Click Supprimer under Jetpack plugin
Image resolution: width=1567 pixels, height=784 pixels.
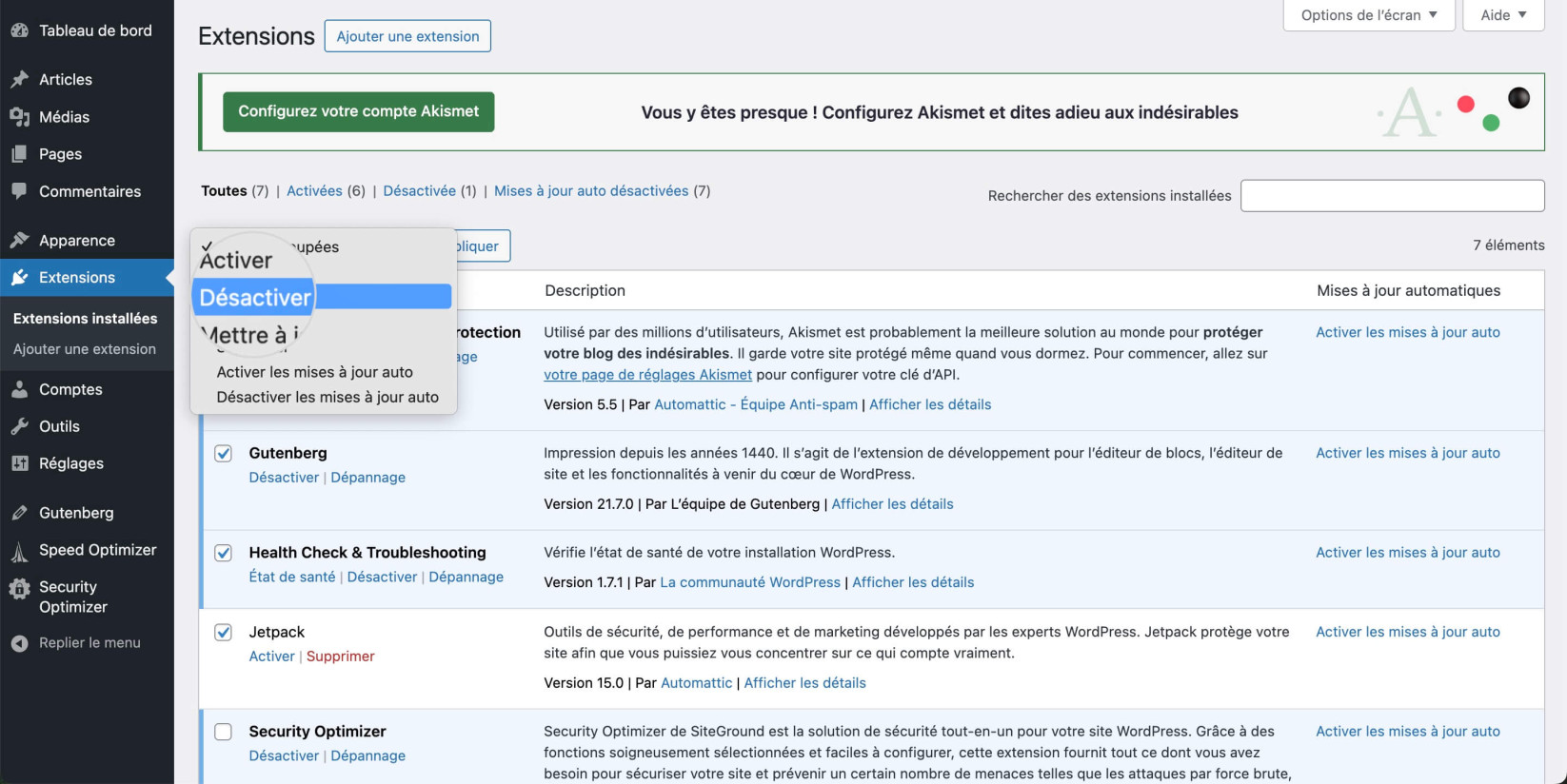341,657
